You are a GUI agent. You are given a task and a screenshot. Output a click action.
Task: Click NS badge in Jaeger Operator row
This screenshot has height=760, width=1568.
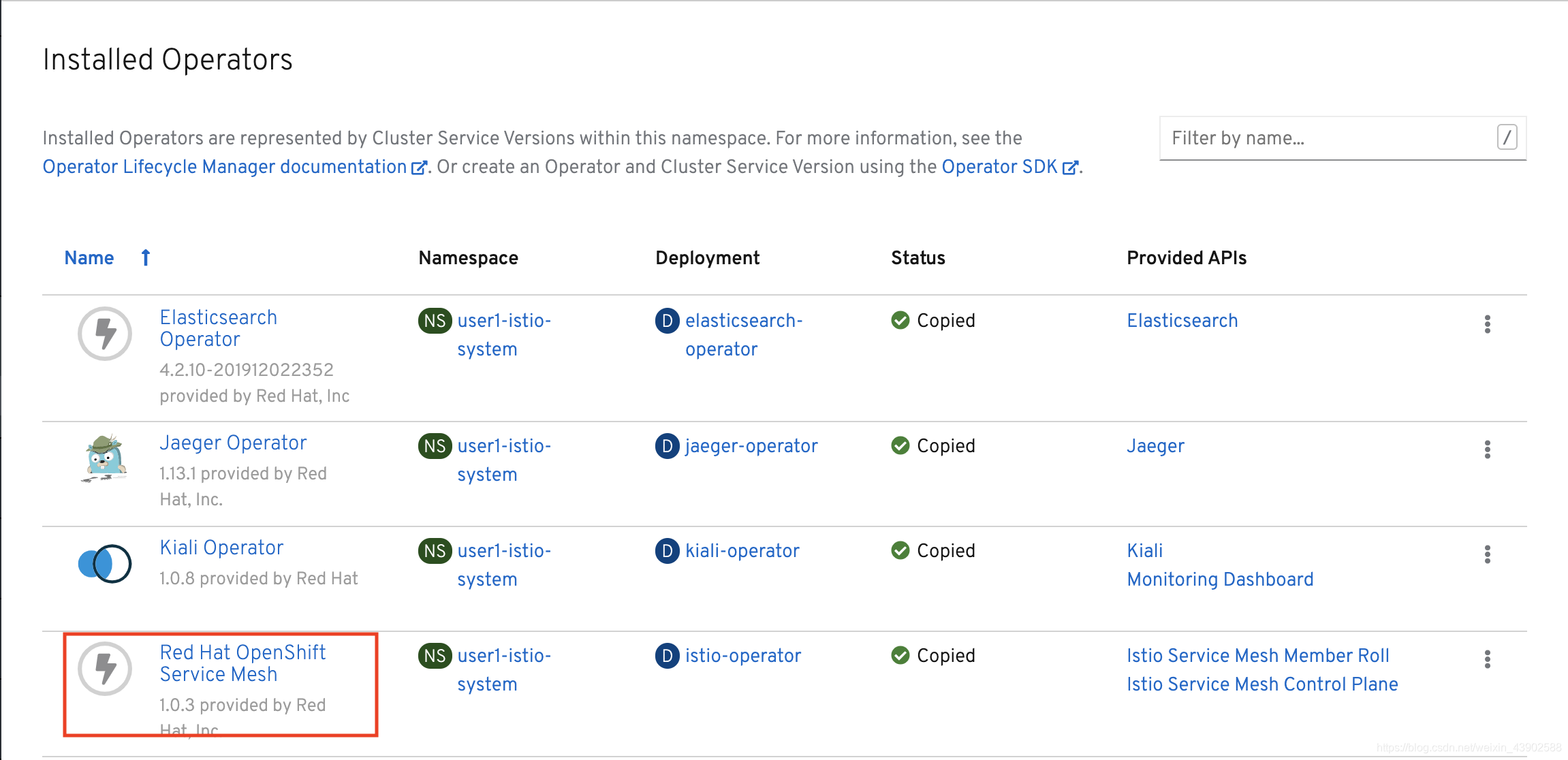pyautogui.click(x=435, y=446)
